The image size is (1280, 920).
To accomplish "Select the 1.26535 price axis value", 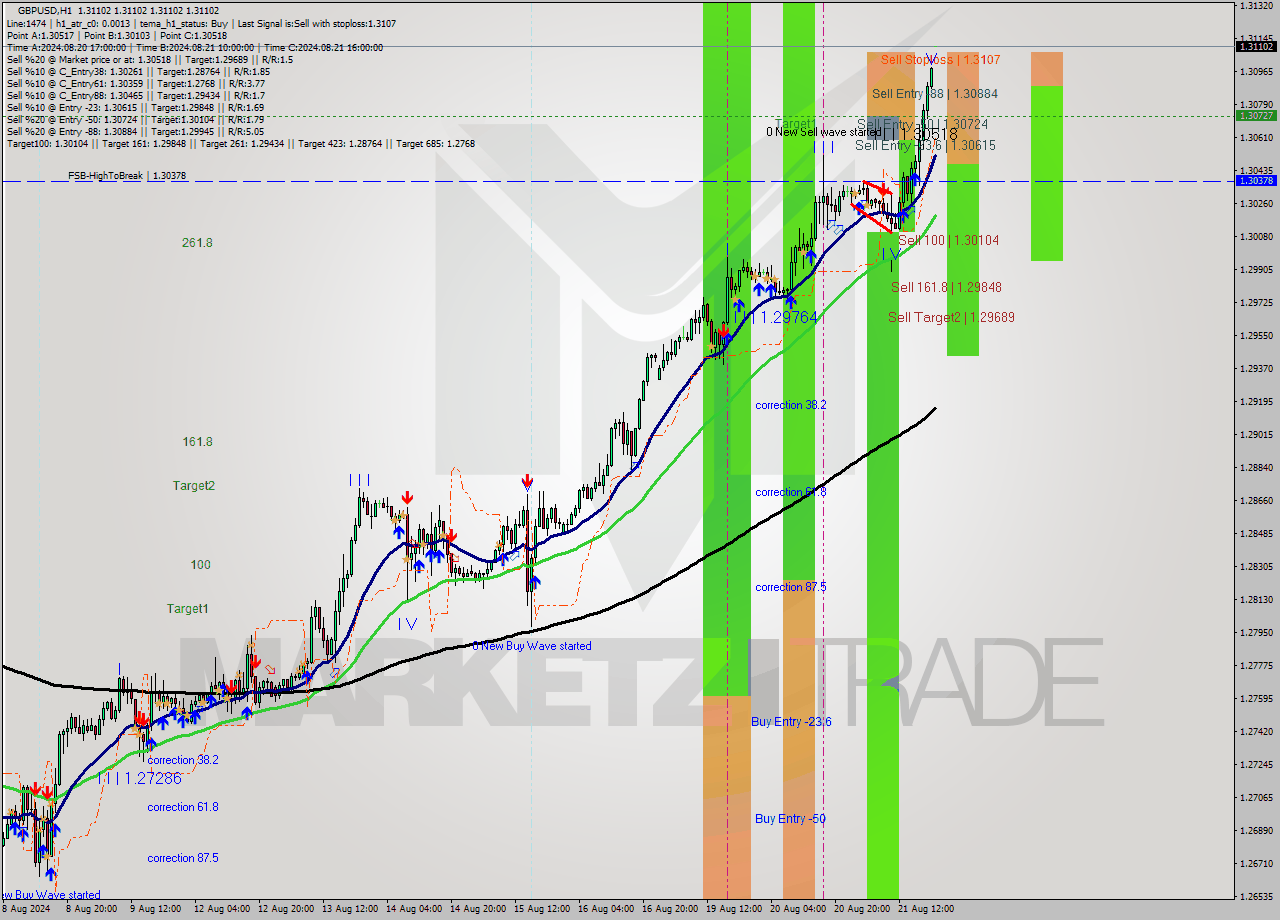I will pyautogui.click(x=1256, y=896).
